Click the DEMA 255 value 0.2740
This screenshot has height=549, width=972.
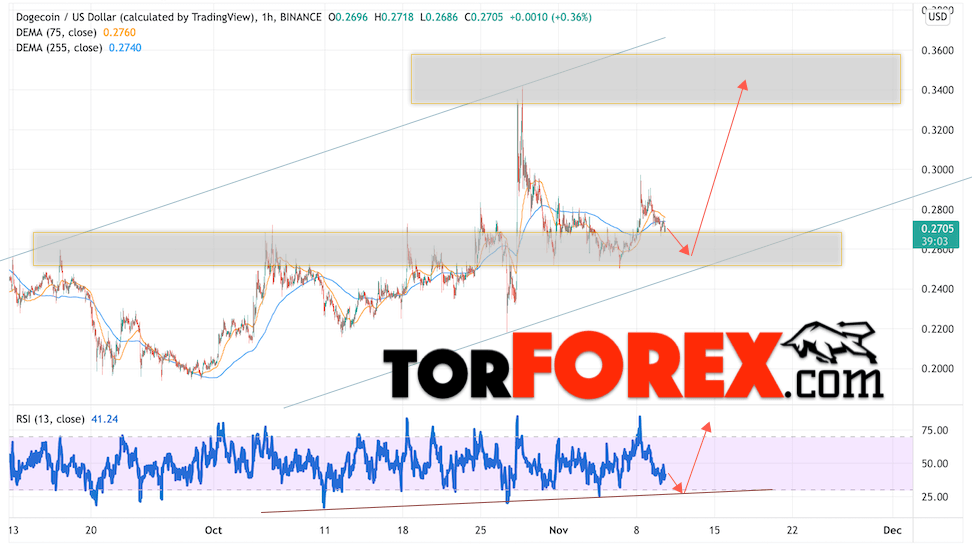point(125,48)
